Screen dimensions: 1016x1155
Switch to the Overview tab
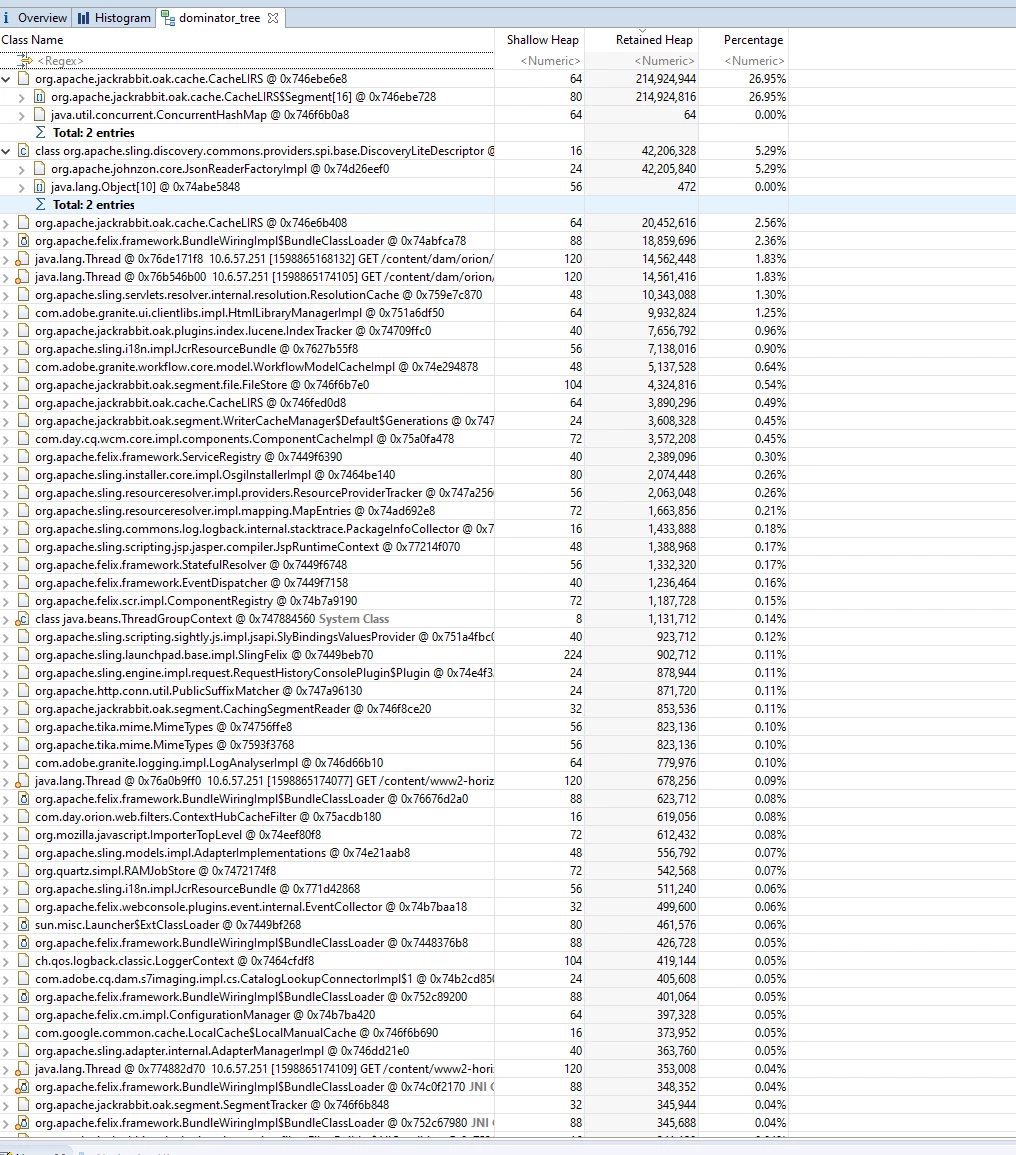(x=35, y=18)
